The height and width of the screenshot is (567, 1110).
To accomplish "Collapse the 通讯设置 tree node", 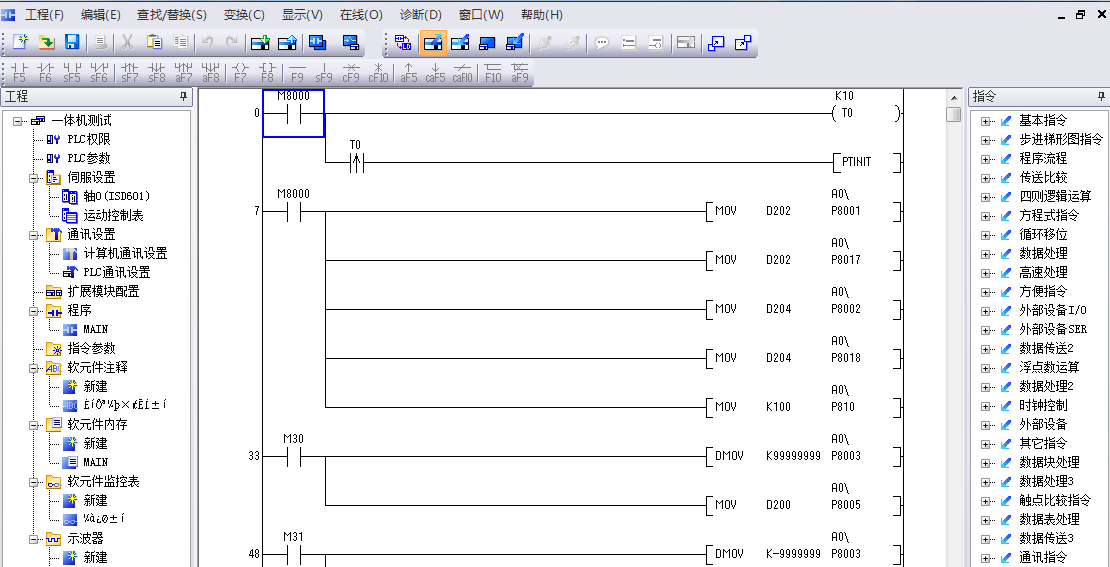I will click(x=34, y=234).
